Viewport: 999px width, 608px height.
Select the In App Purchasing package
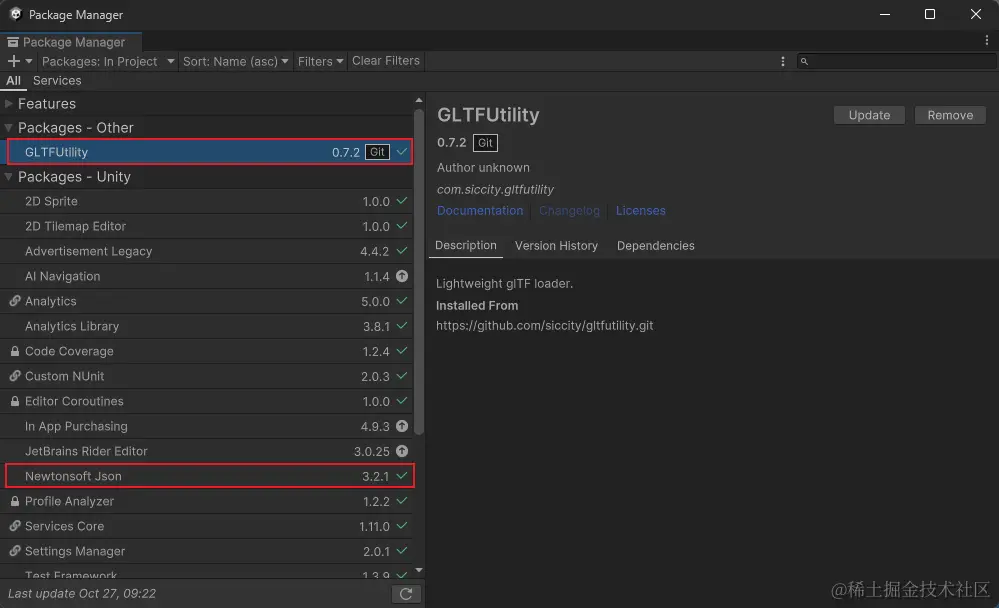coord(206,426)
